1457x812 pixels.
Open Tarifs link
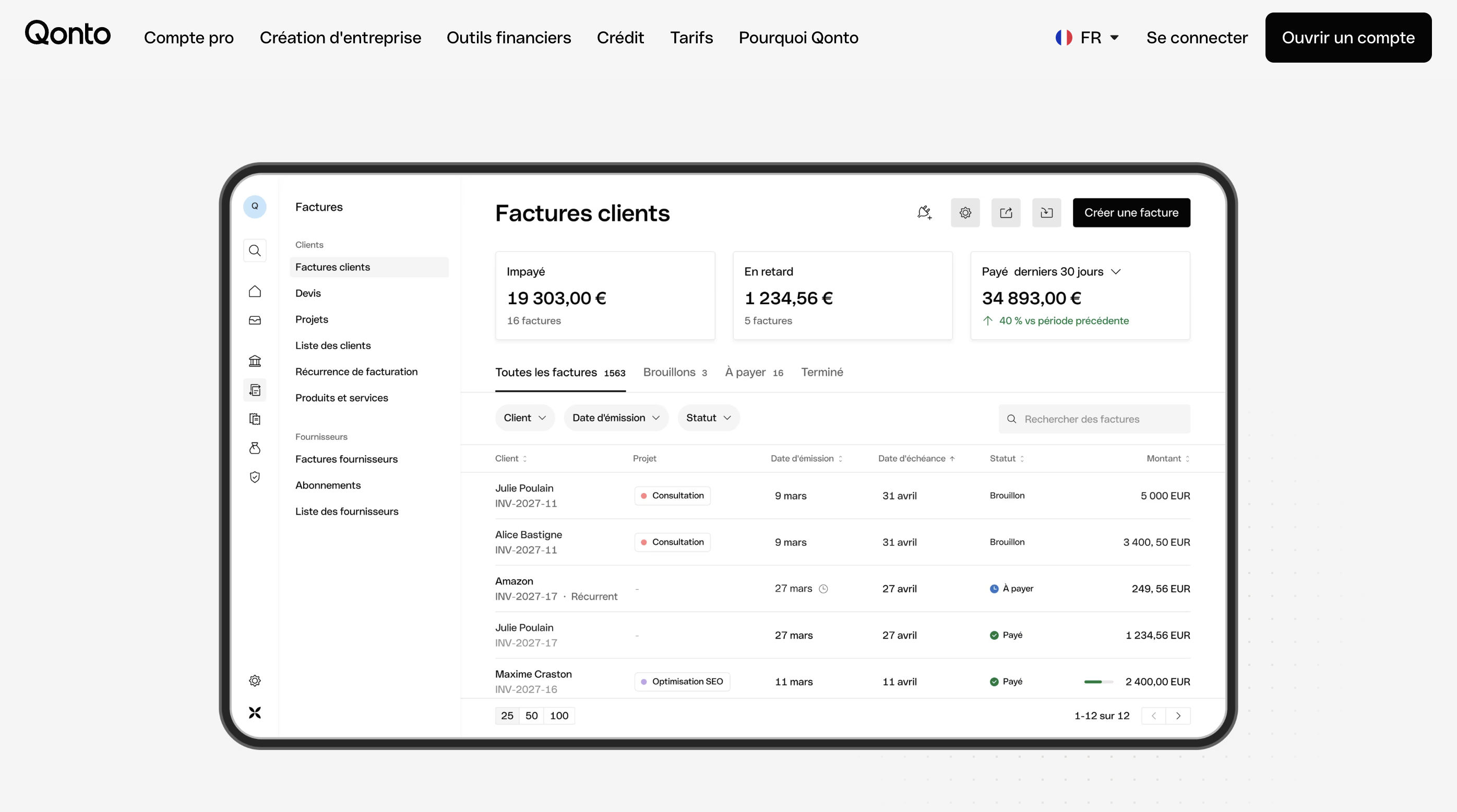click(x=692, y=38)
